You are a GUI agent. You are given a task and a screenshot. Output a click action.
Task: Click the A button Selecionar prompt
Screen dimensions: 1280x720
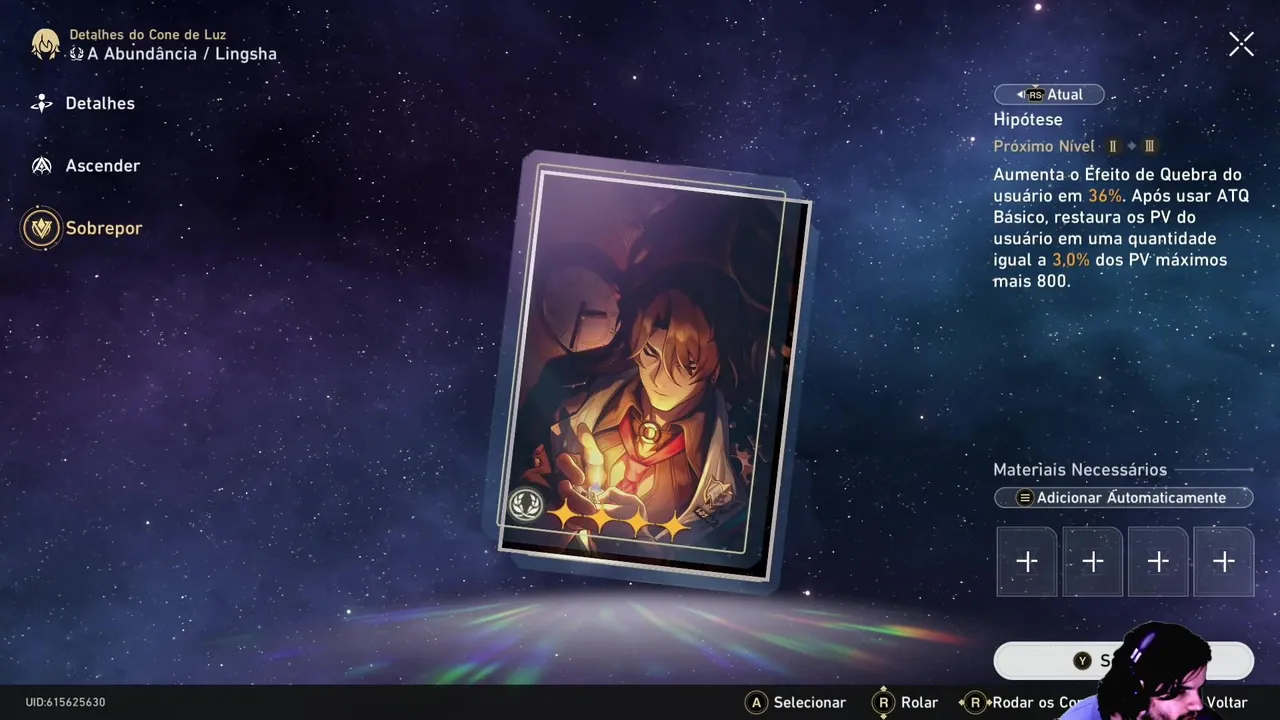tap(796, 703)
